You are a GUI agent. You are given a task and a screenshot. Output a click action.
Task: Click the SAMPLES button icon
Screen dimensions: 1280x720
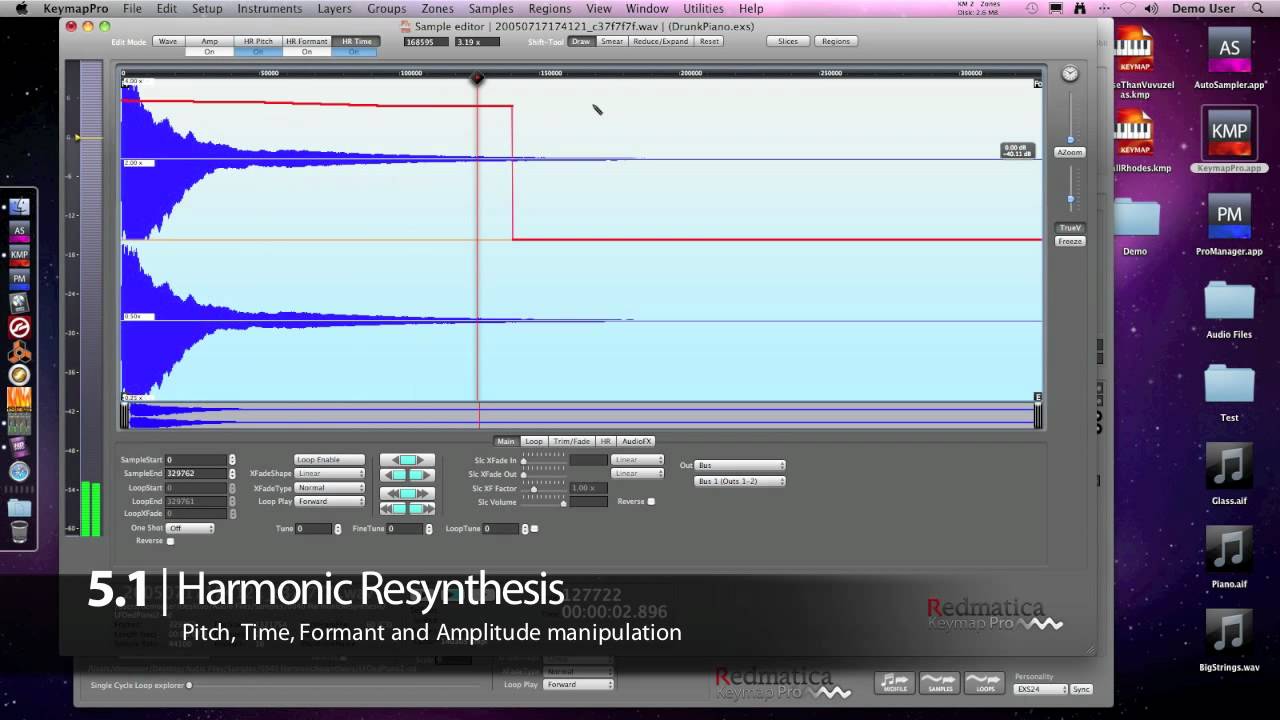point(939,682)
